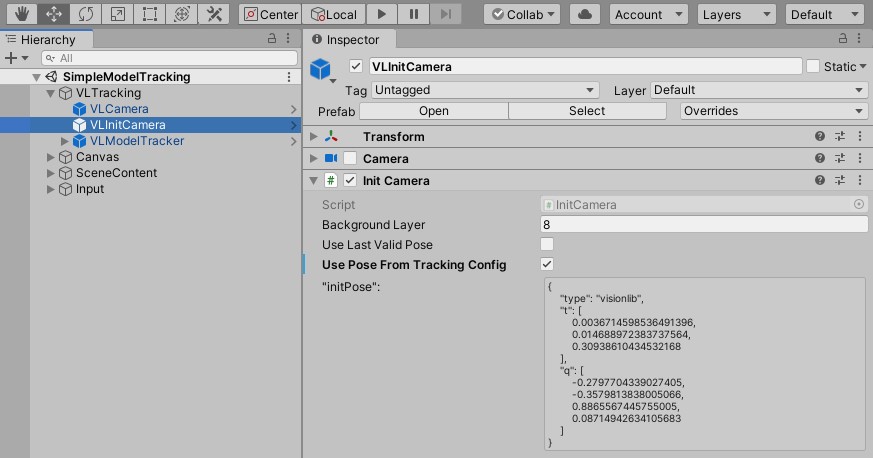The image size is (873, 458).
Task: Click the Hierarchy lock icon
Action: [x=272, y=39]
